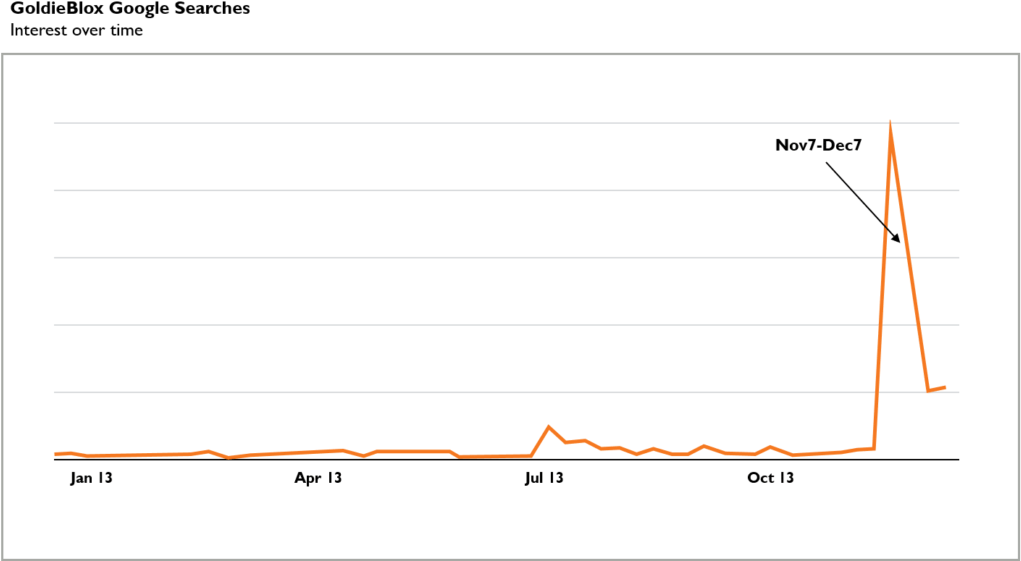Click the base of the spike's rising edge

pos(874,448)
